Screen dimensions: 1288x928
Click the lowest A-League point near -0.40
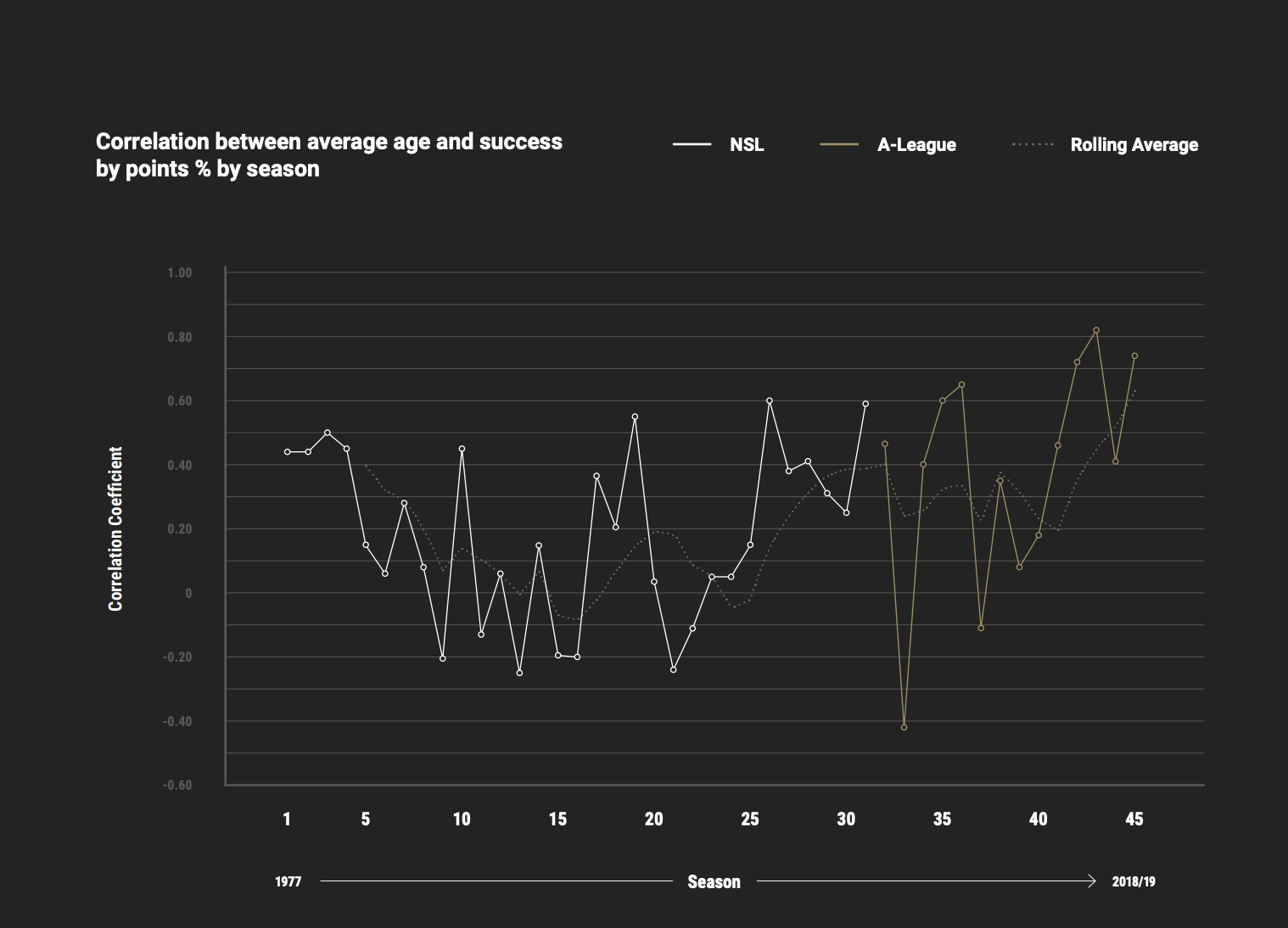click(x=904, y=727)
